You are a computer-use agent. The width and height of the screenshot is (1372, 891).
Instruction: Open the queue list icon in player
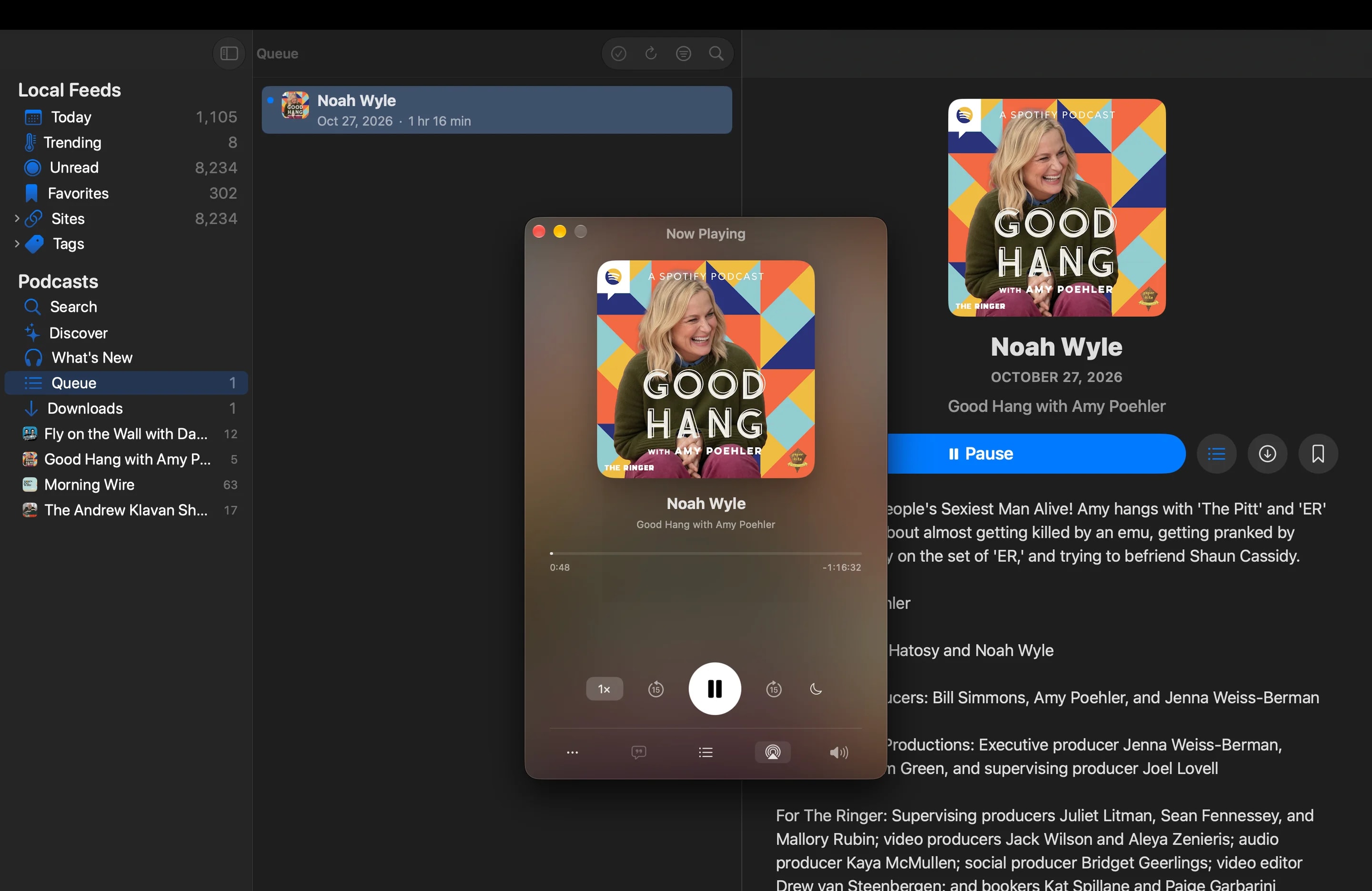click(x=706, y=752)
